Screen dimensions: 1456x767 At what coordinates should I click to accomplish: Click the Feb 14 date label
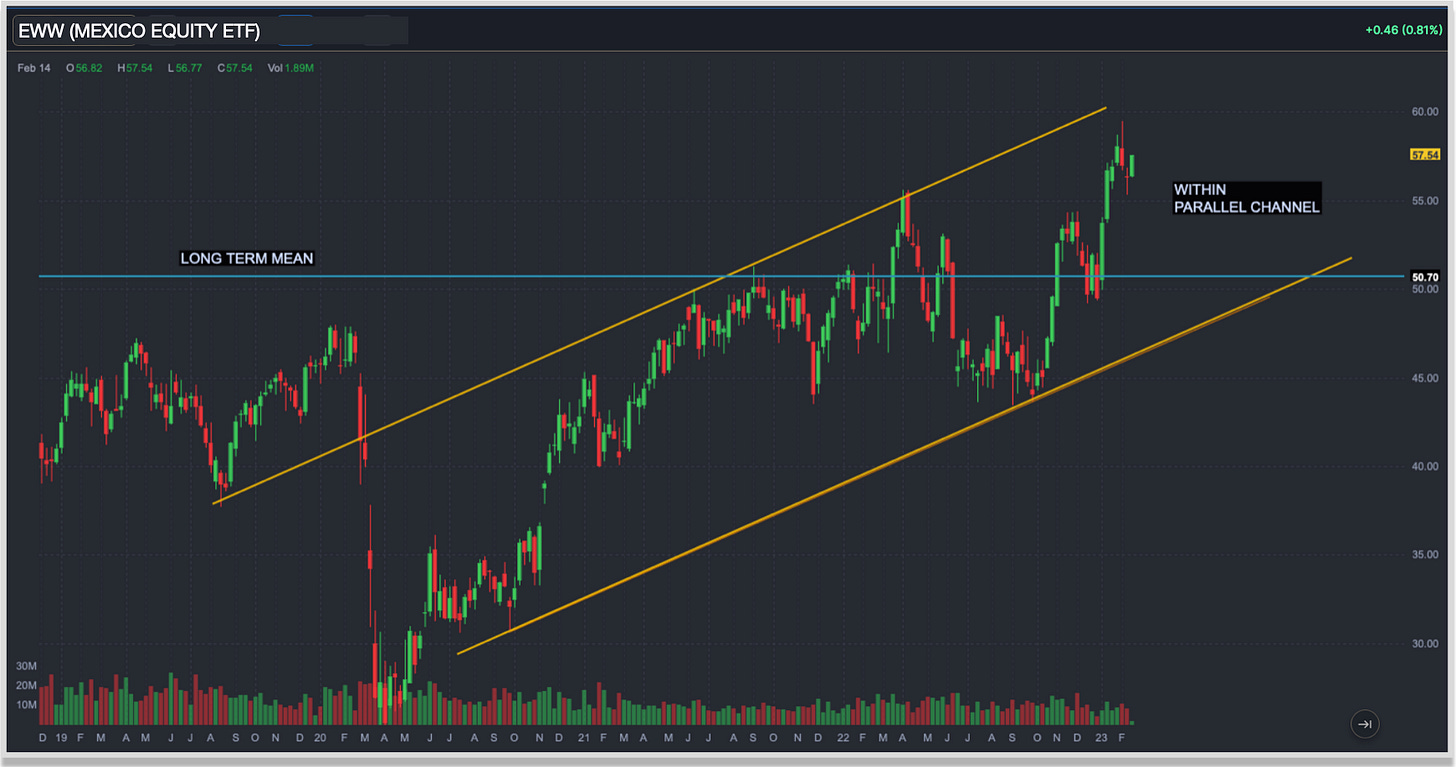tap(33, 68)
